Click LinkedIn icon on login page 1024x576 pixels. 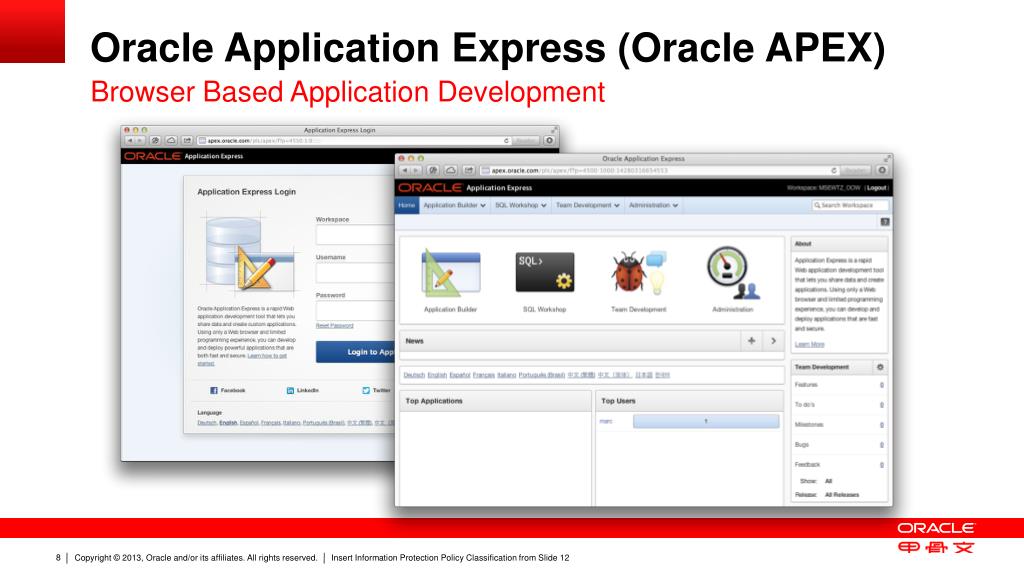[290, 391]
